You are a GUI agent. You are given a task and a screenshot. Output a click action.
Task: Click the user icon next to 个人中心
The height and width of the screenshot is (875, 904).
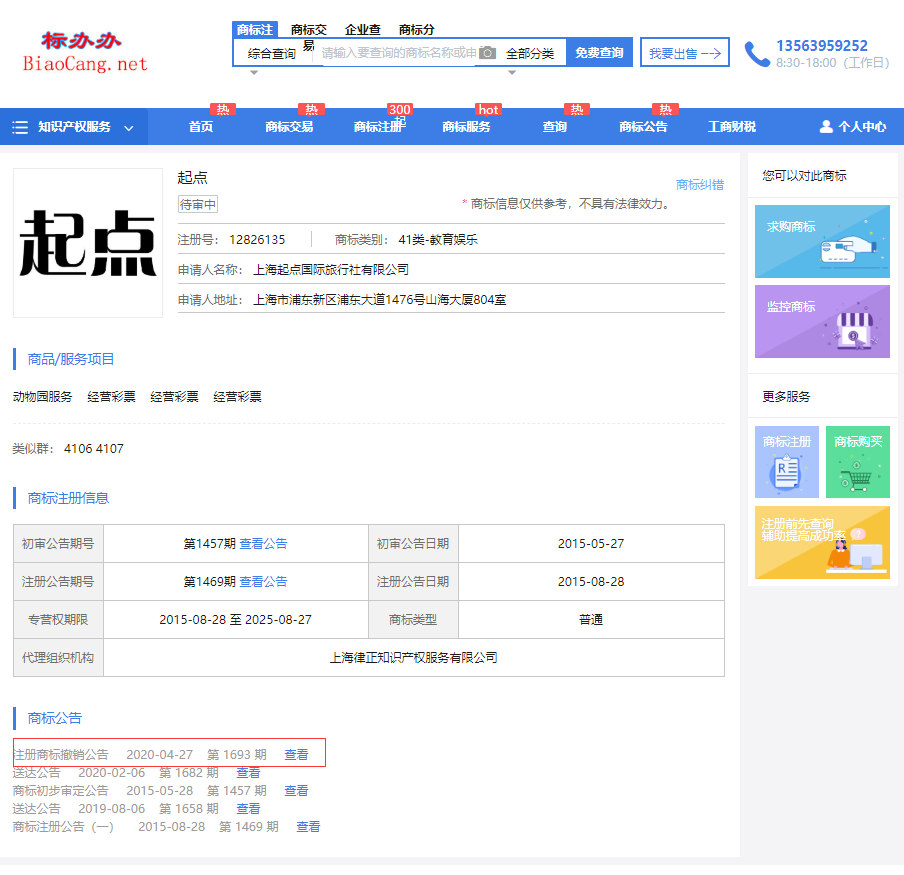(x=826, y=127)
